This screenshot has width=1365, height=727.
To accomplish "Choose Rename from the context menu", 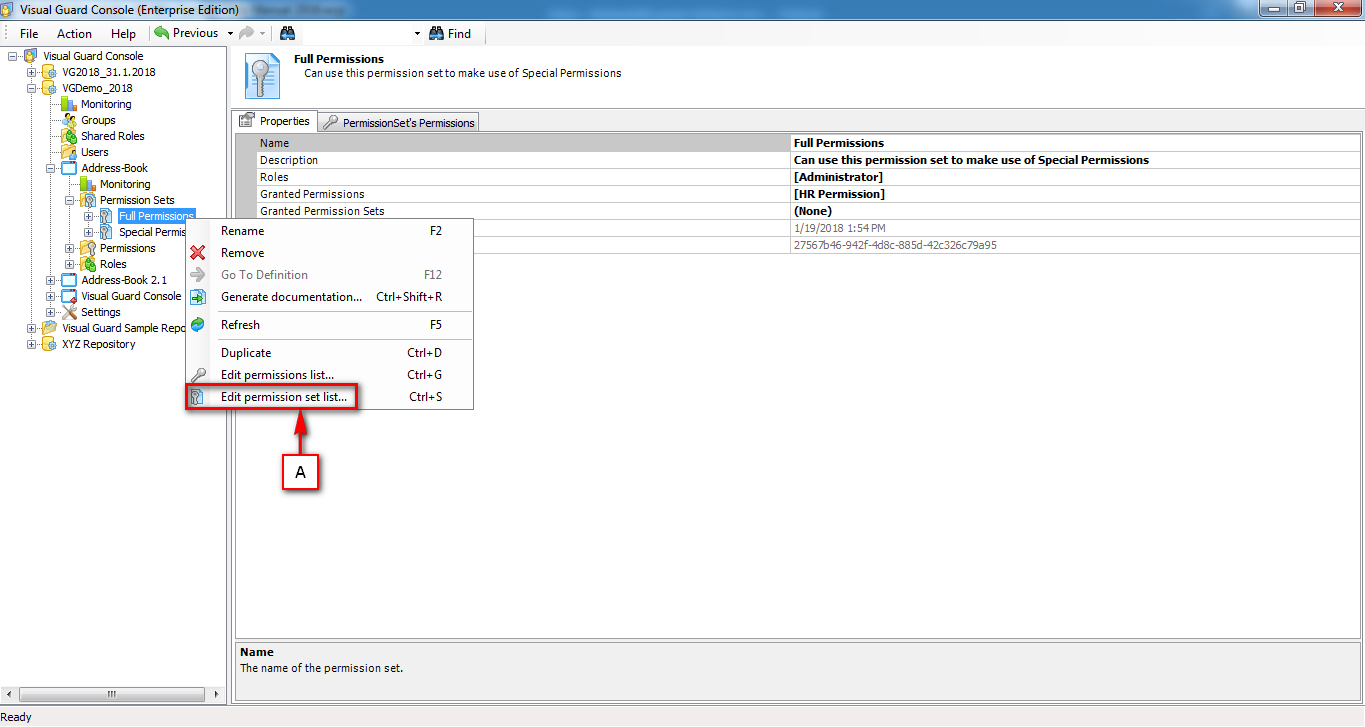I will [x=330, y=231].
